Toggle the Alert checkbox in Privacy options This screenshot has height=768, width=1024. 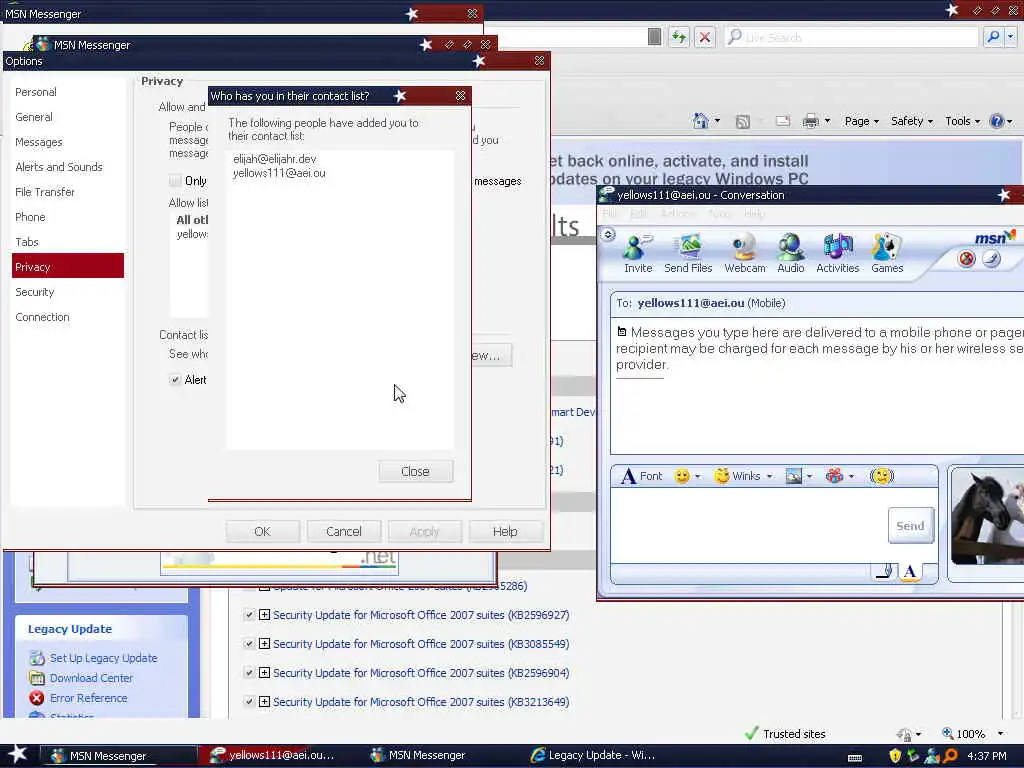point(175,379)
